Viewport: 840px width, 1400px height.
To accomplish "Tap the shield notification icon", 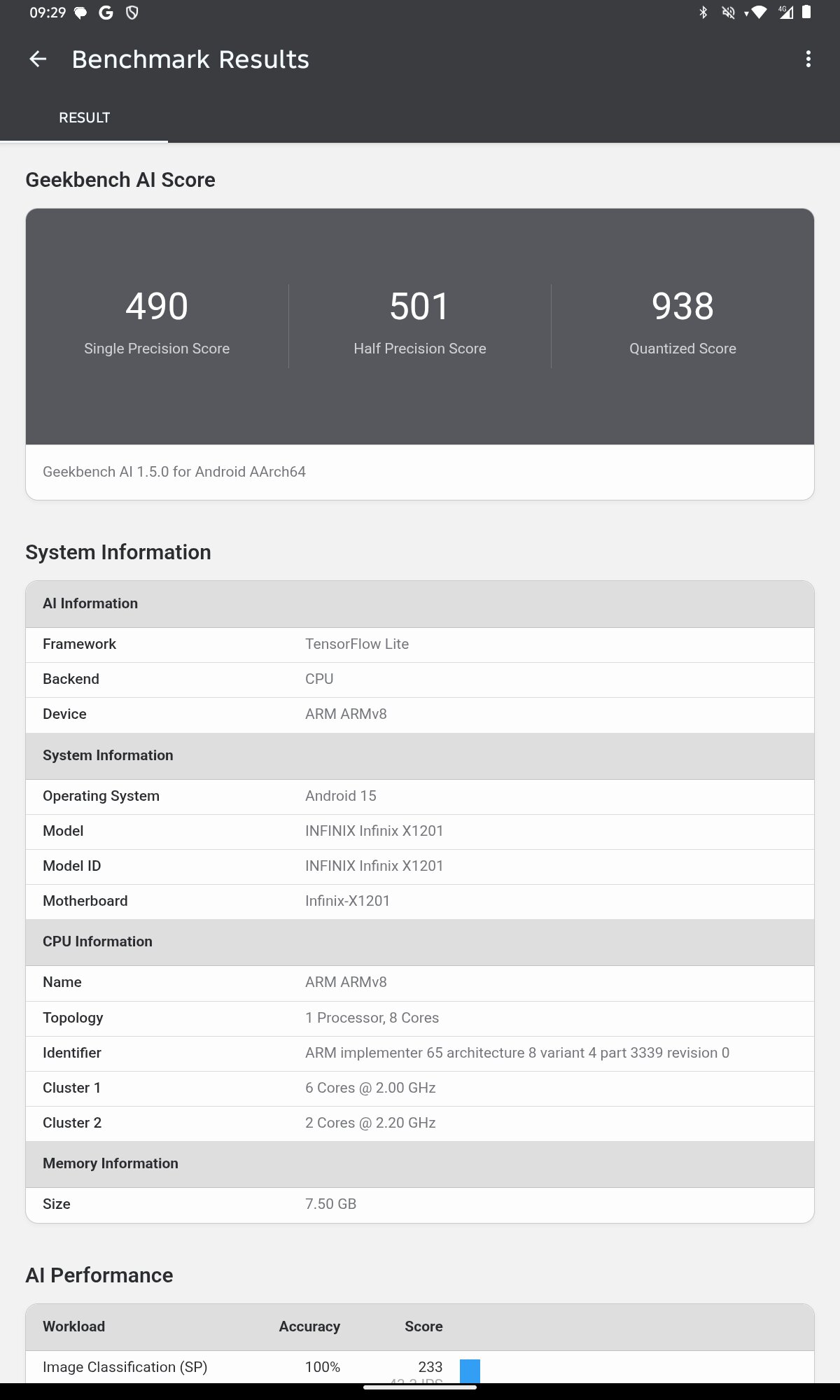I will tap(132, 13).
